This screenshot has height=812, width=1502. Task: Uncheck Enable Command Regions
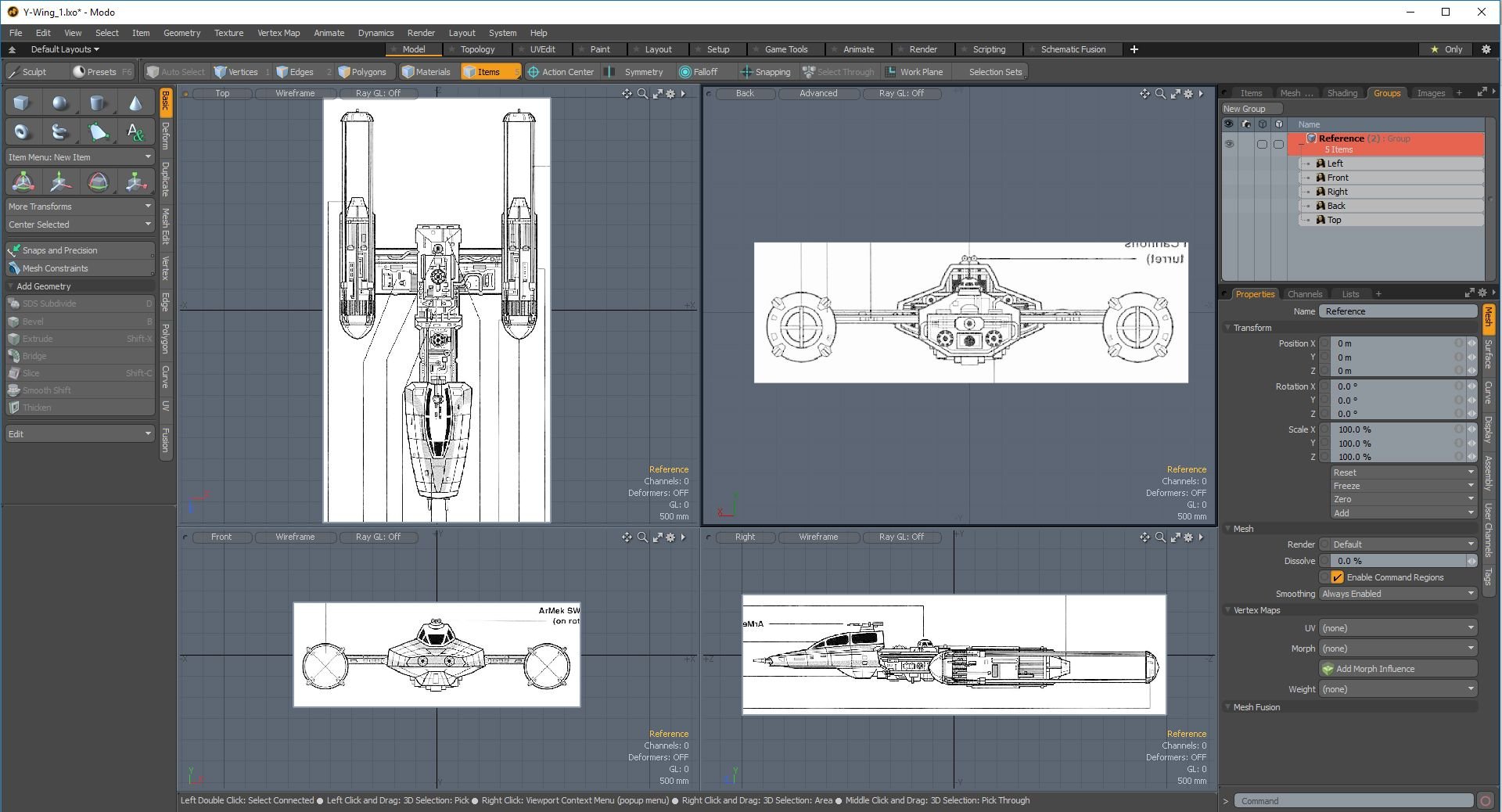click(1337, 577)
